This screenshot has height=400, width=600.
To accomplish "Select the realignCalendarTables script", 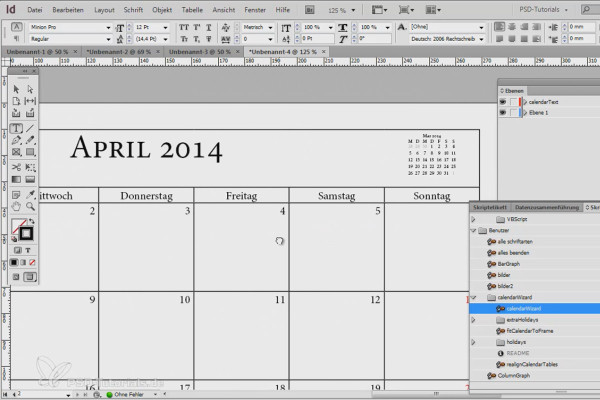I will click(x=532, y=364).
